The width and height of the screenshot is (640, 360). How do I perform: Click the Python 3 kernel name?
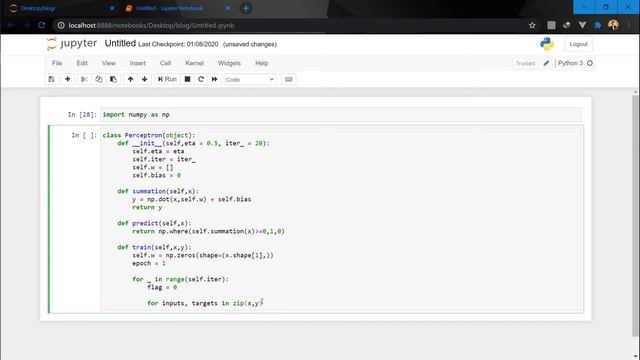pos(570,63)
